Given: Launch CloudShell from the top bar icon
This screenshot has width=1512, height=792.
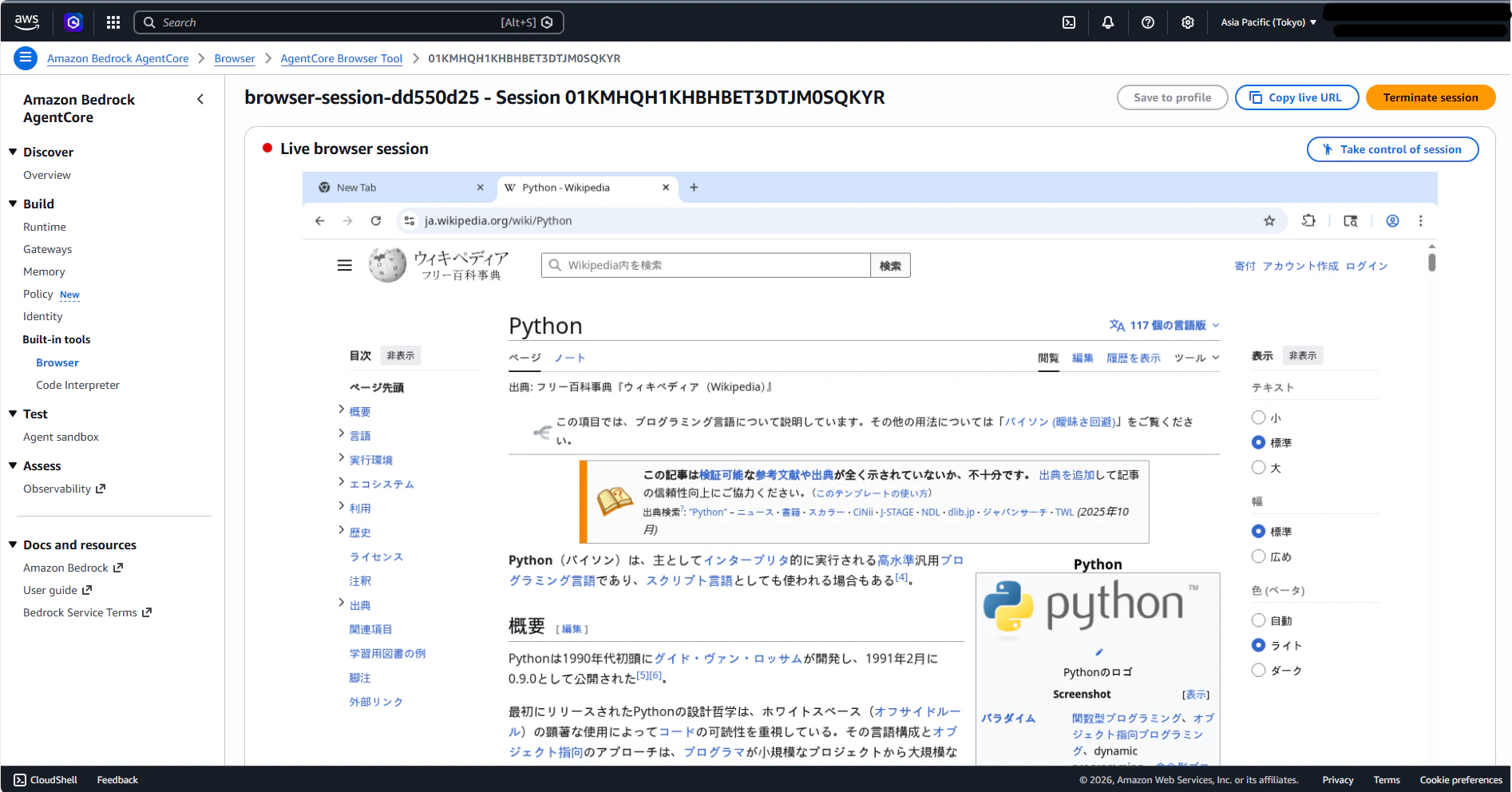Looking at the screenshot, I should (x=1069, y=22).
